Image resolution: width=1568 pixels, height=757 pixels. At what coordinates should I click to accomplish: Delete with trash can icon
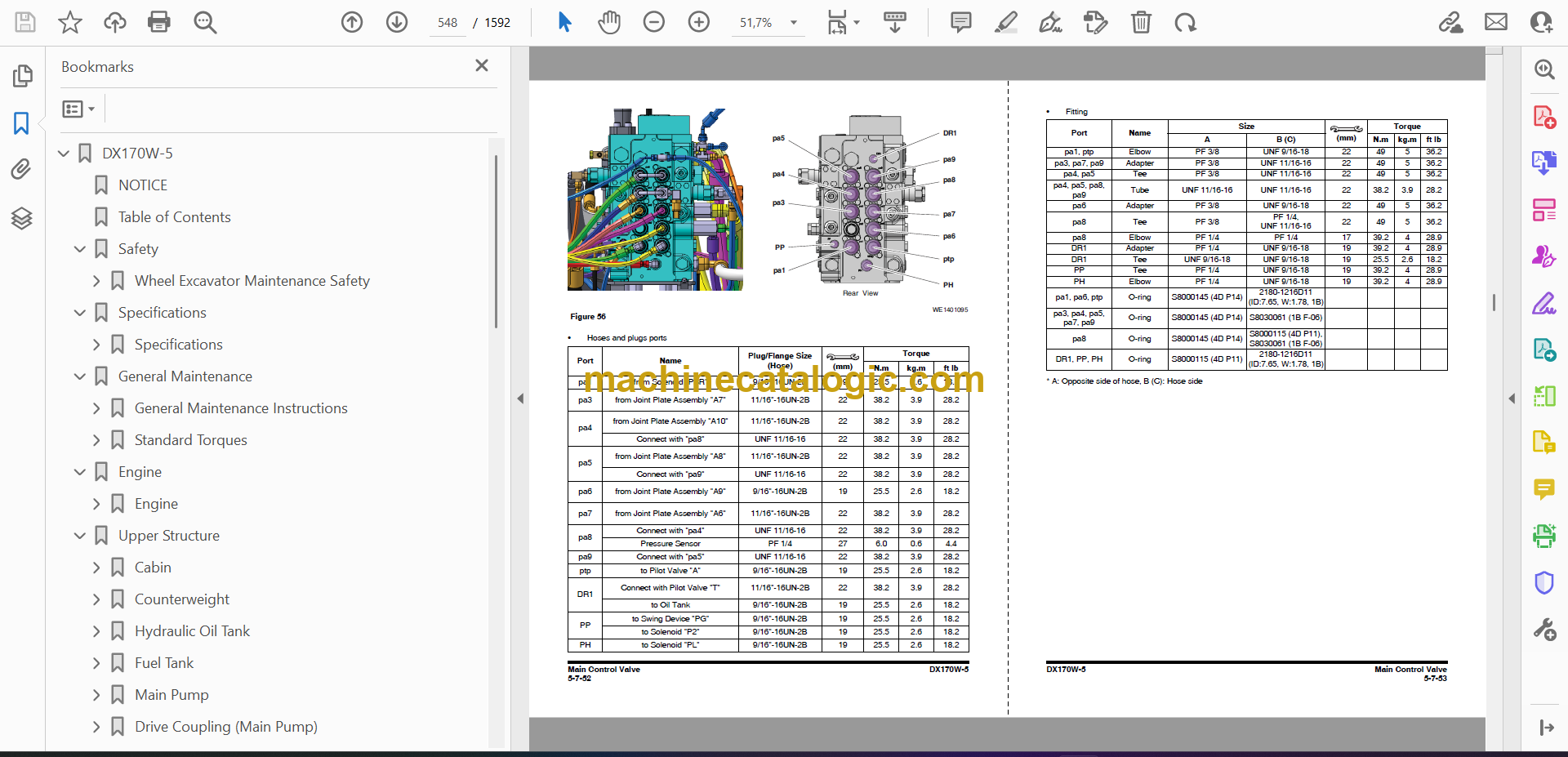(1141, 22)
